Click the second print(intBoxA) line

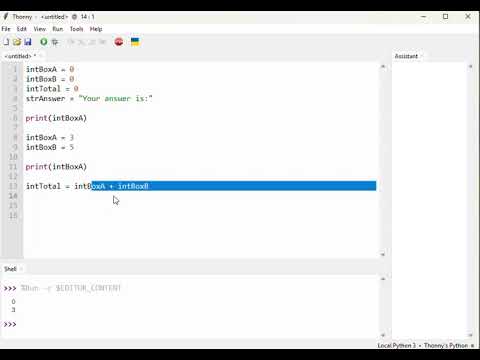(x=56, y=167)
